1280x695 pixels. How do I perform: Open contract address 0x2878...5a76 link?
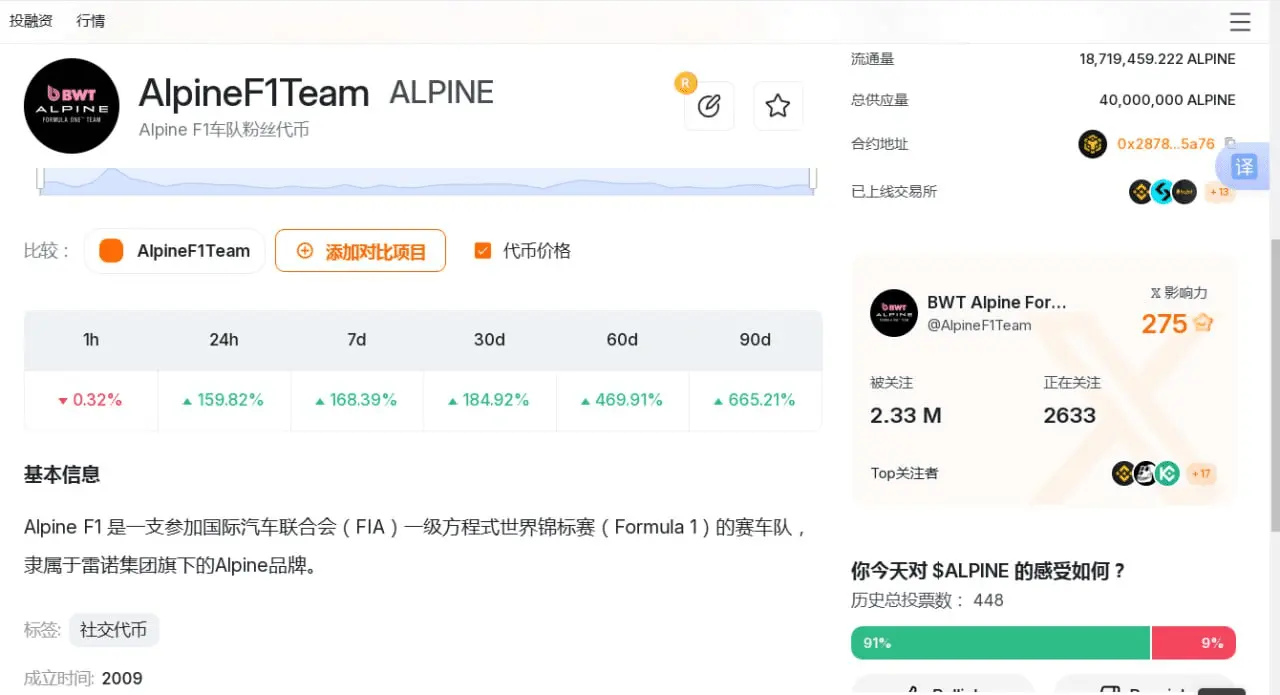[x=1166, y=144]
